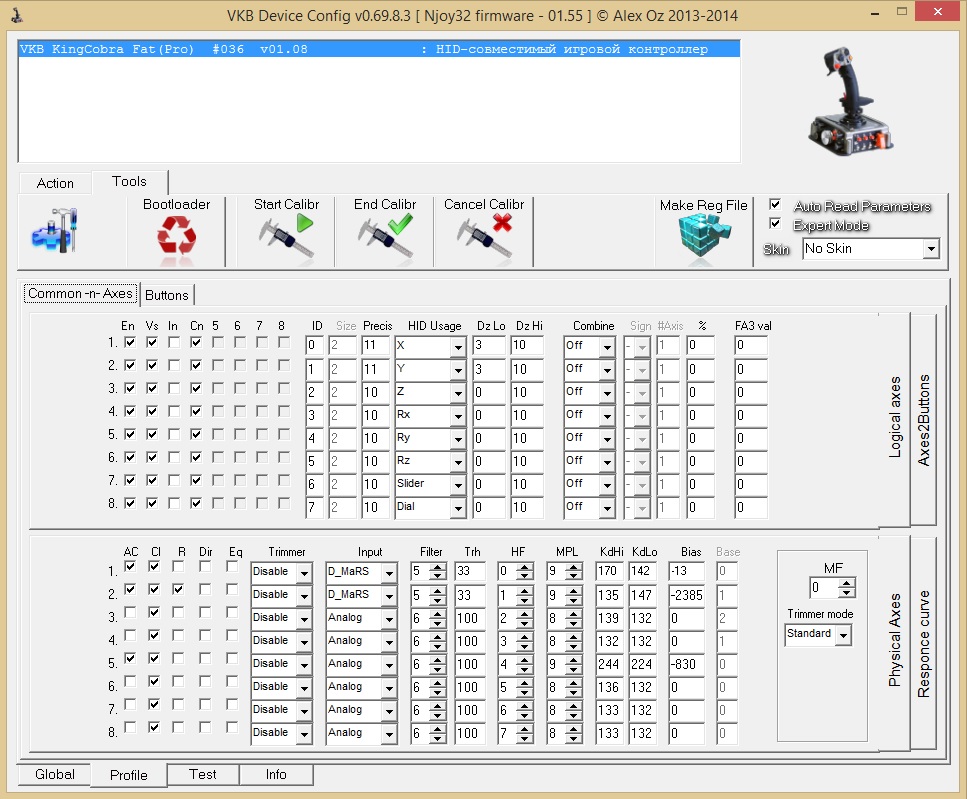Screen dimensions: 967x799
Task: Click the joystick device picture
Action: coord(850,101)
